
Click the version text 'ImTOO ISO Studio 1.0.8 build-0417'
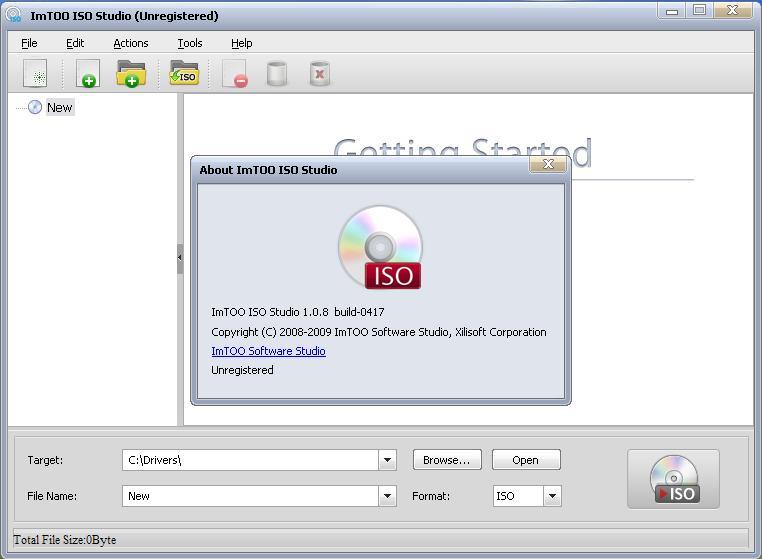pyautogui.click(x=297, y=312)
